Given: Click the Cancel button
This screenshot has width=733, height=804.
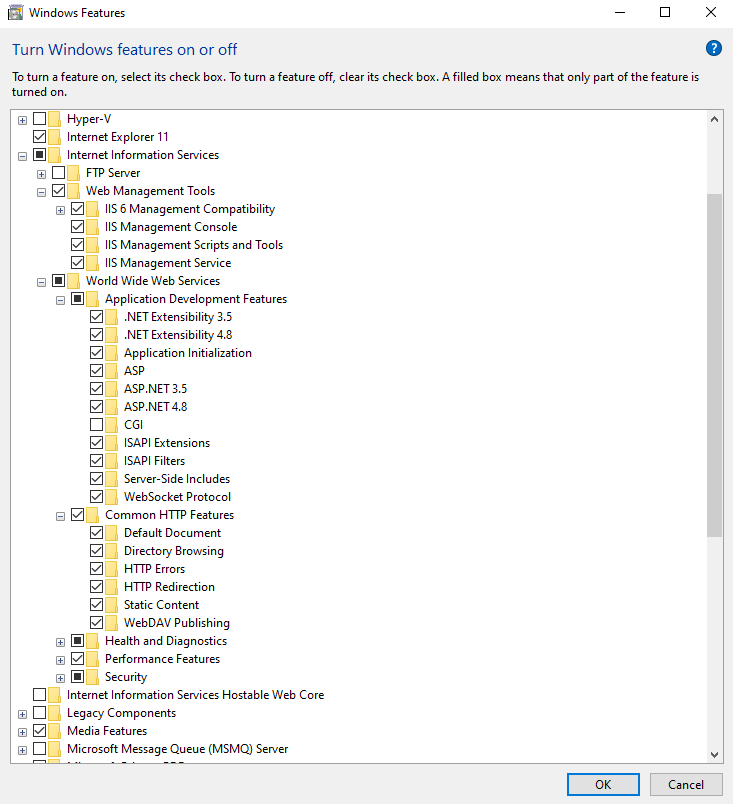Looking at the screenshot, I should [686, 785].
